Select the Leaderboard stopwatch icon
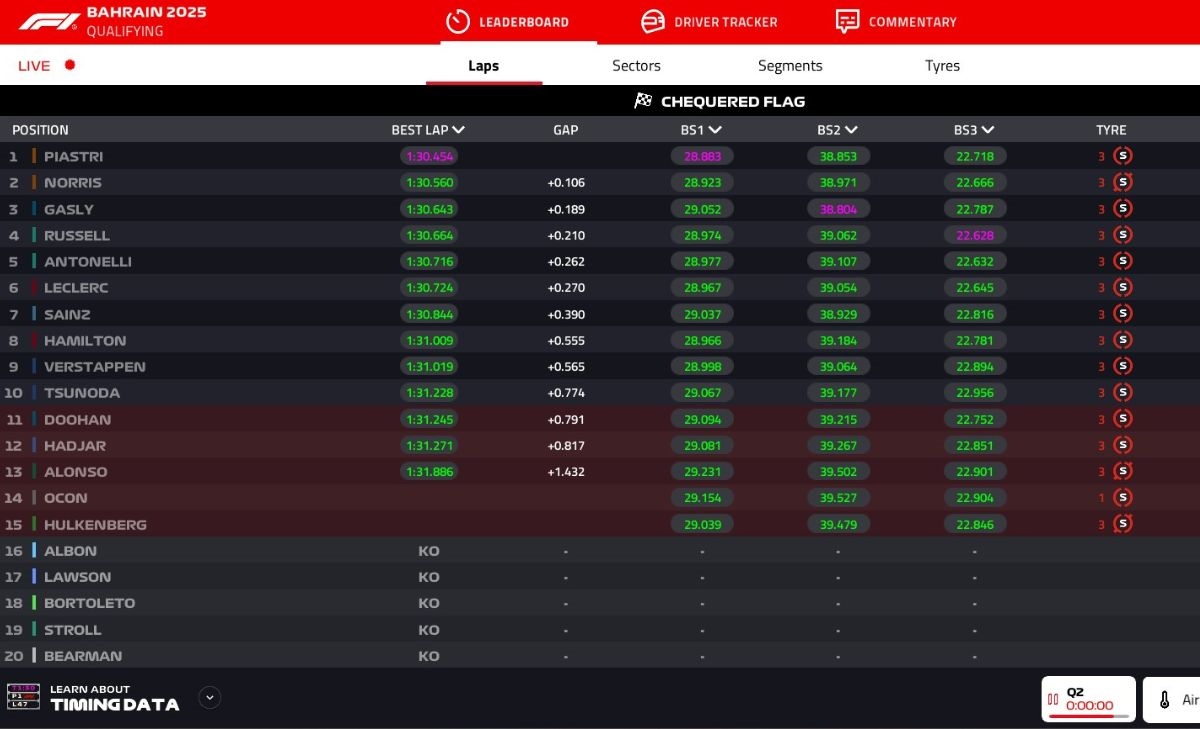Viewport: 1200px width, 729px height. click(x=457, y=20)
